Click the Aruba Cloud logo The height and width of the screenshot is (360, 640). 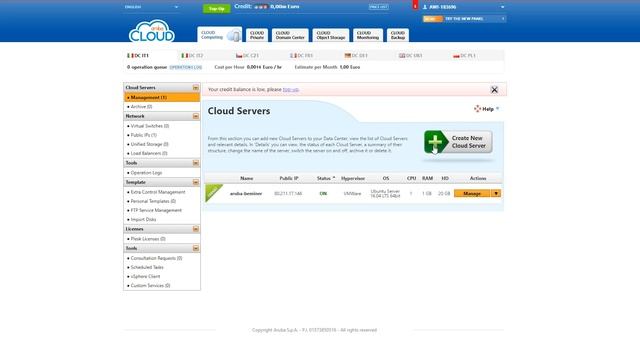click(152, 31)
